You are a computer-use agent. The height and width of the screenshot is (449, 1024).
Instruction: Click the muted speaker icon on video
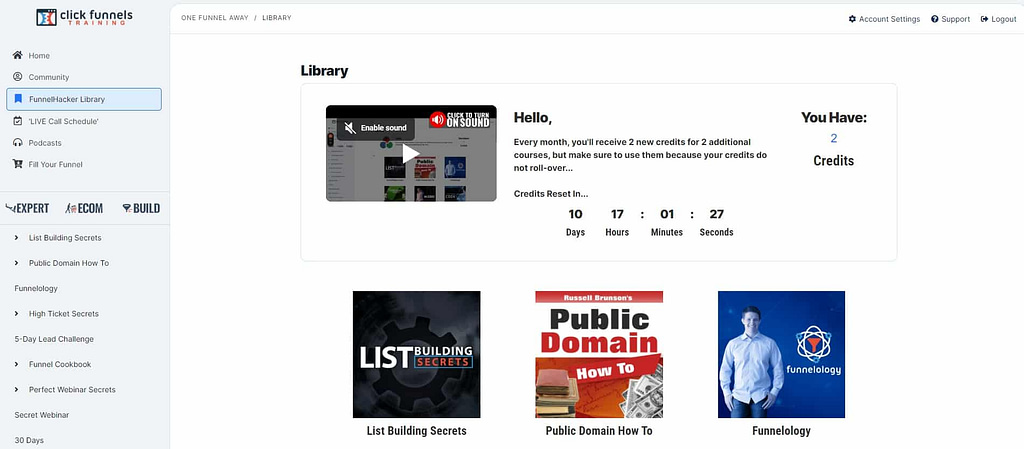pos(350,128)
